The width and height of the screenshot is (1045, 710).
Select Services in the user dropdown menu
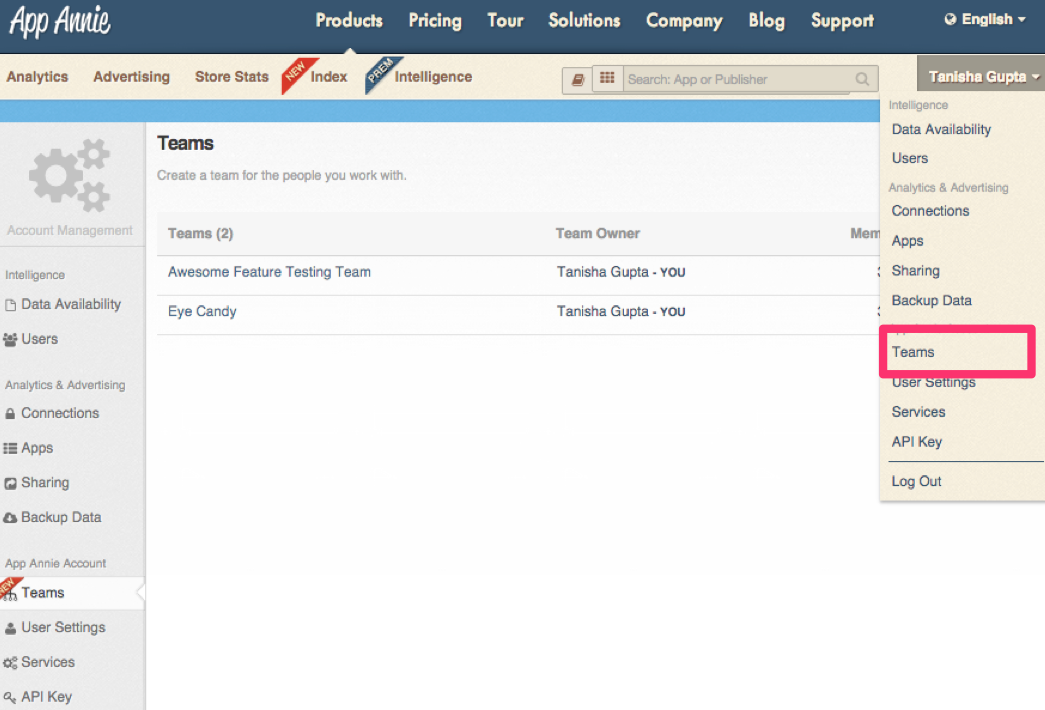[x=918, y=412]
